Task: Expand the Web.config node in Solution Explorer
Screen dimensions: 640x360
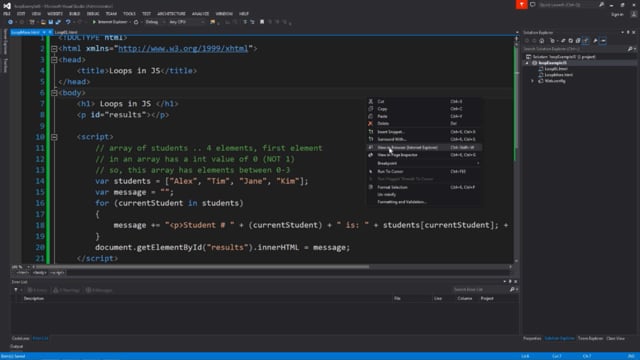Action: coord(532,81)
